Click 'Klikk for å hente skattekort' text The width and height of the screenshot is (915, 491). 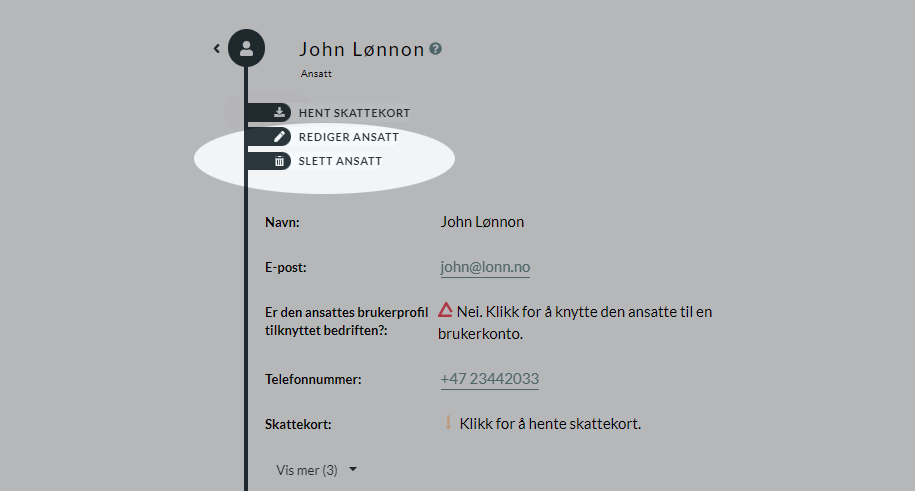pos(550,424)
